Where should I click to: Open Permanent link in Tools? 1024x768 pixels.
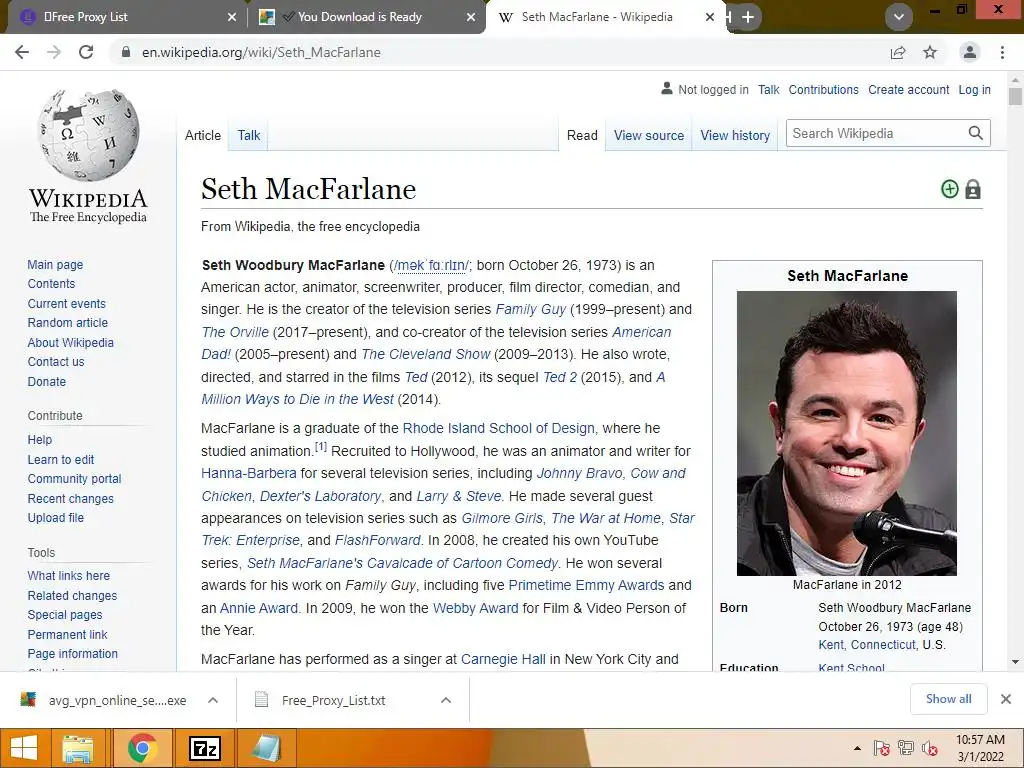point(67,634)
